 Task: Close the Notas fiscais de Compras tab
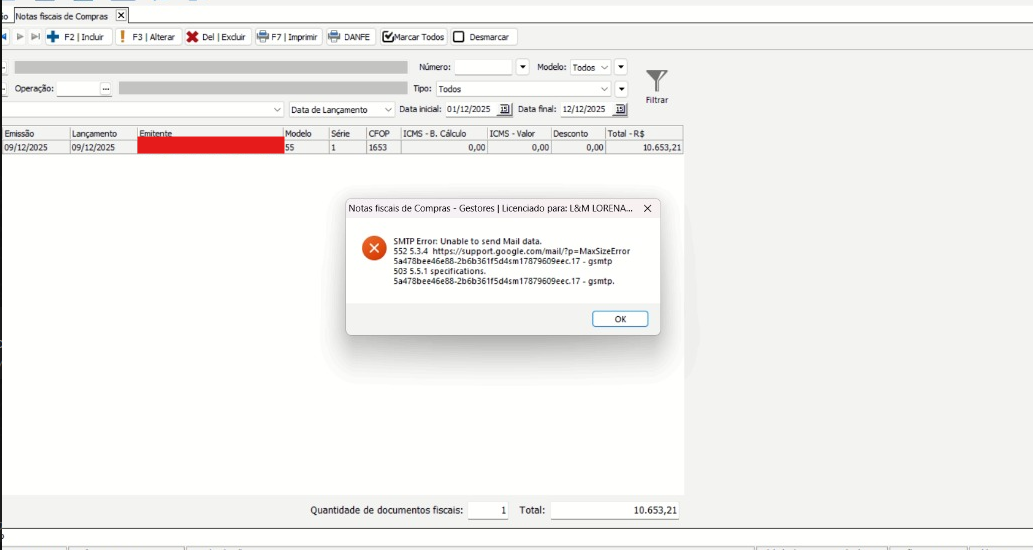(x=121, y=16)
